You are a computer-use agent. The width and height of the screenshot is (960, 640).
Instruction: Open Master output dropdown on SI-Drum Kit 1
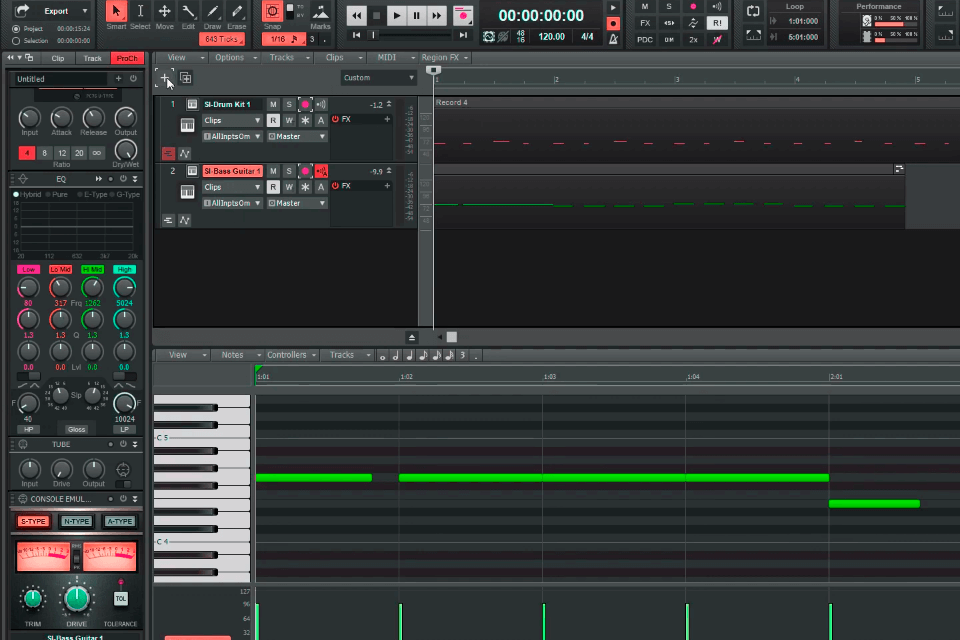pos(297,137)
